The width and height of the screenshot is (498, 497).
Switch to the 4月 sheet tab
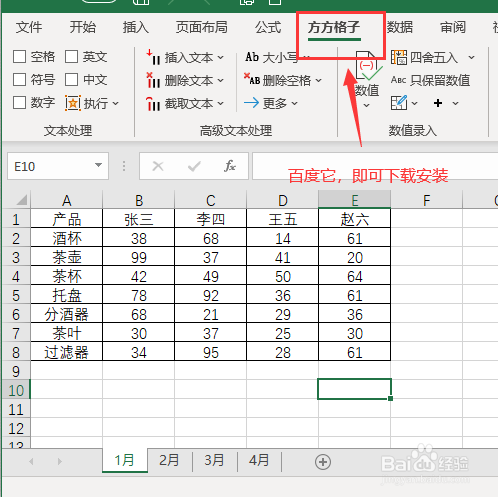tap(259, 461)
